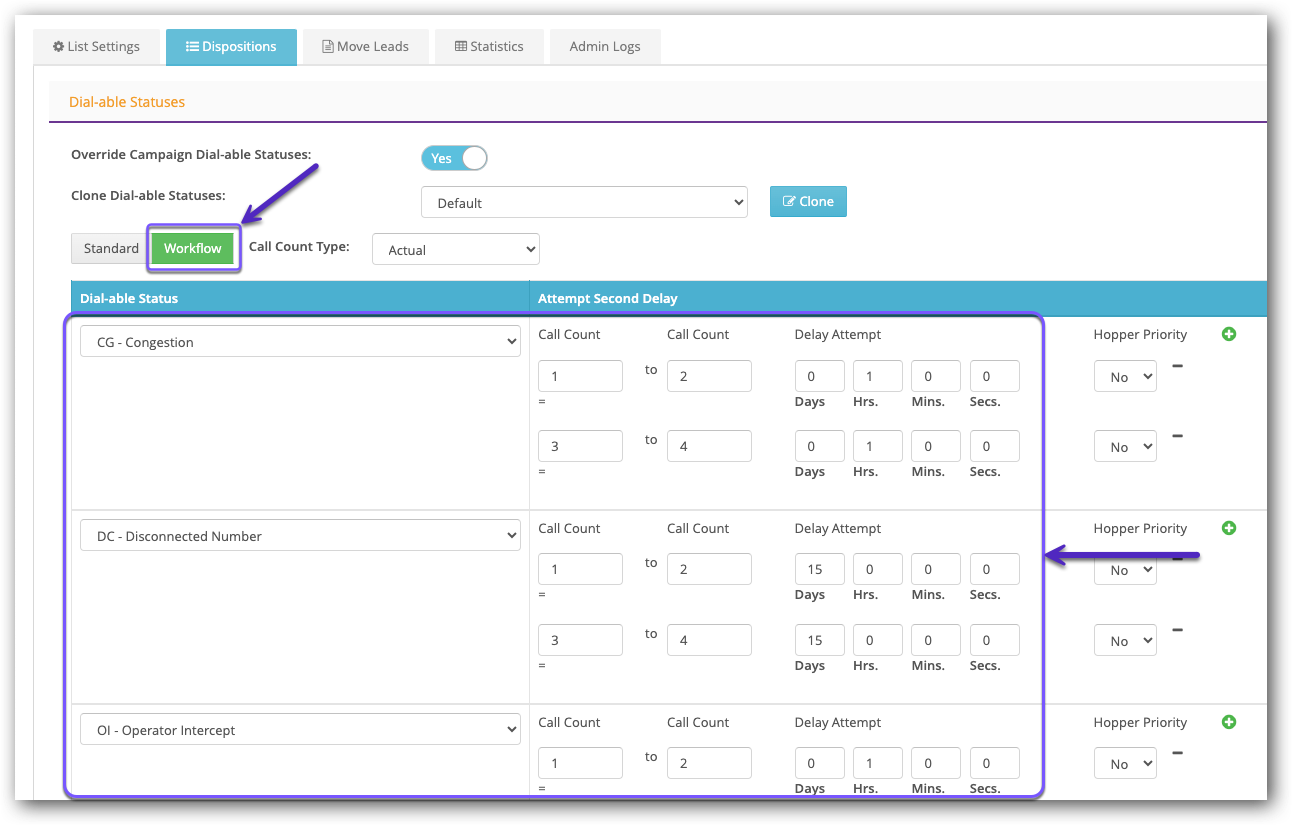Click the minus icon for OI - Operator Intercept row
Screen dimensions: 1292x825
(x=1178, y=753)
